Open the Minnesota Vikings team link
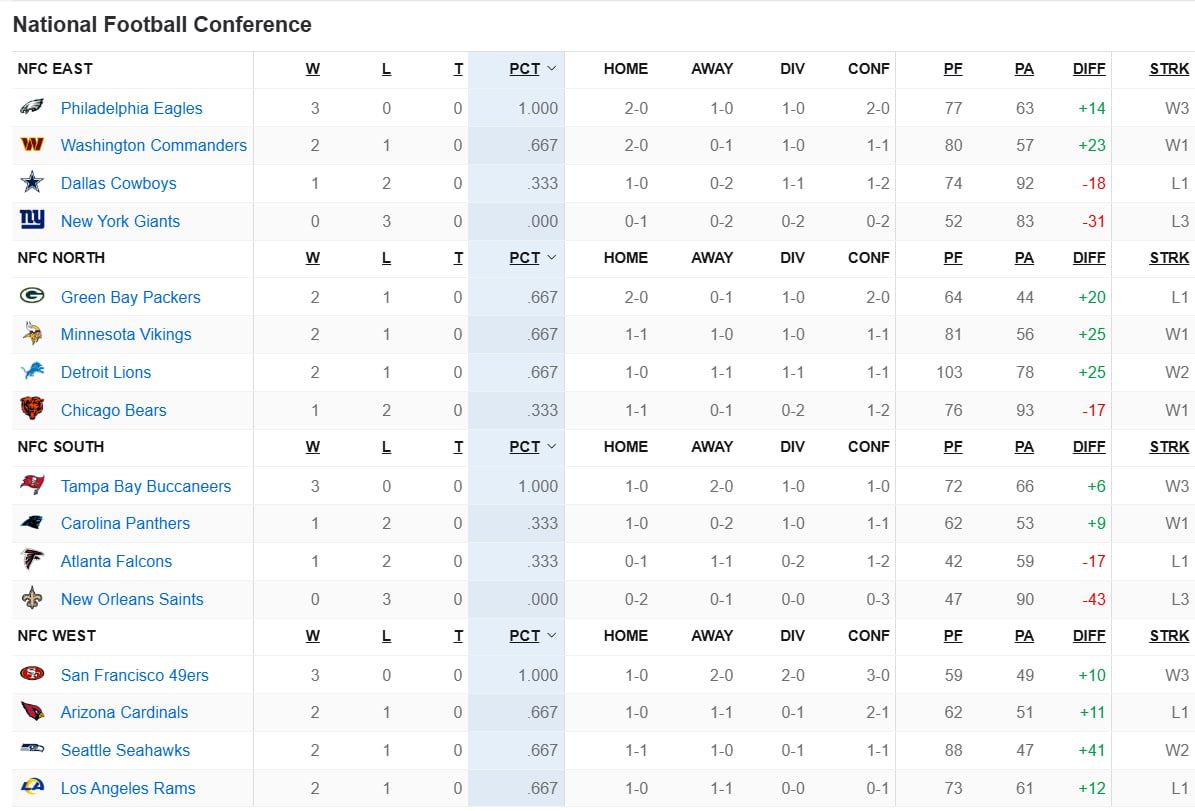The image size is (1195, 811). click(x=126, y=334)
